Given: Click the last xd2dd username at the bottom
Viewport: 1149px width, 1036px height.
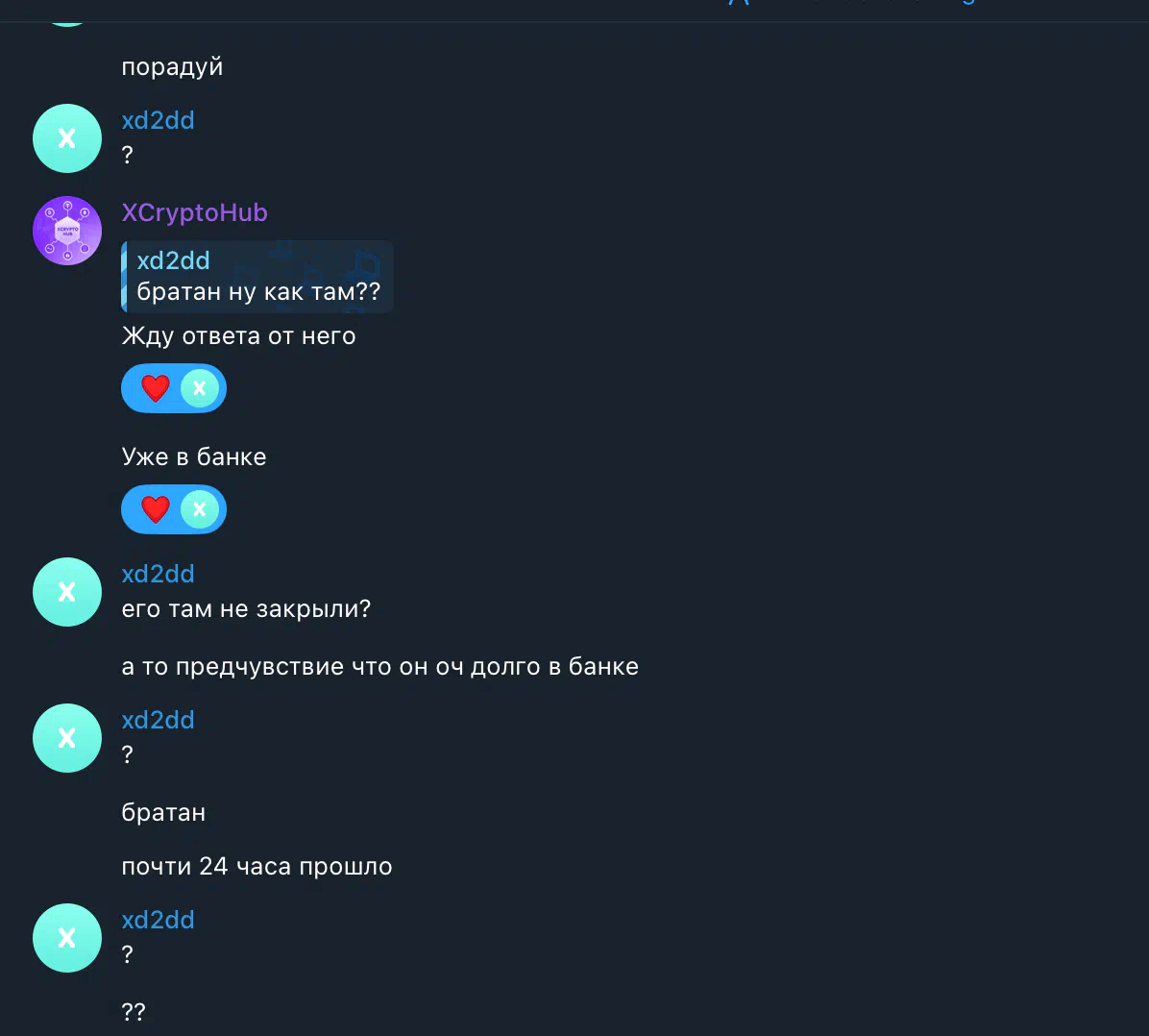Looking at the screenshot, I should pos(158,920).
